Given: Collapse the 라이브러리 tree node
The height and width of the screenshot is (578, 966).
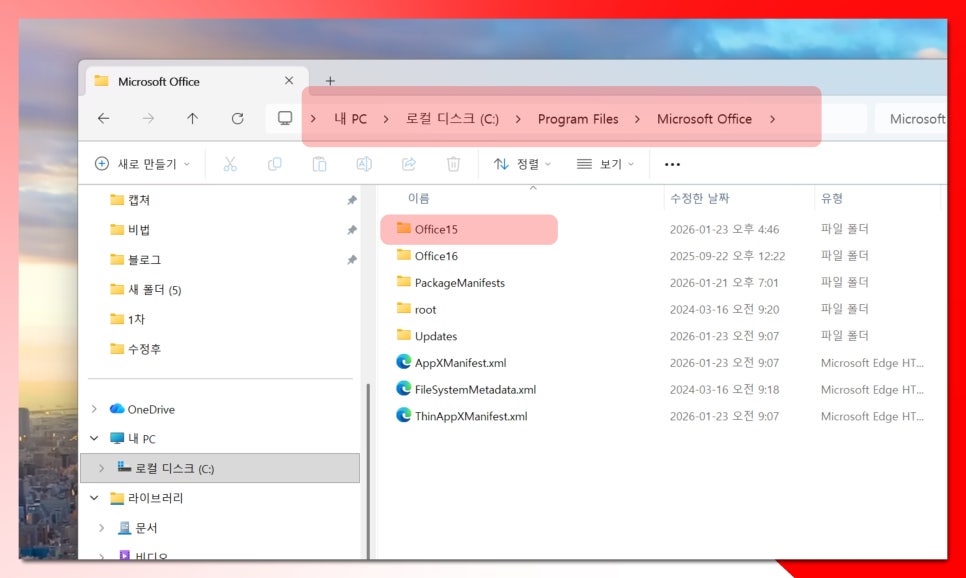Looking at the screenshot, I should [x=94, y=498].
